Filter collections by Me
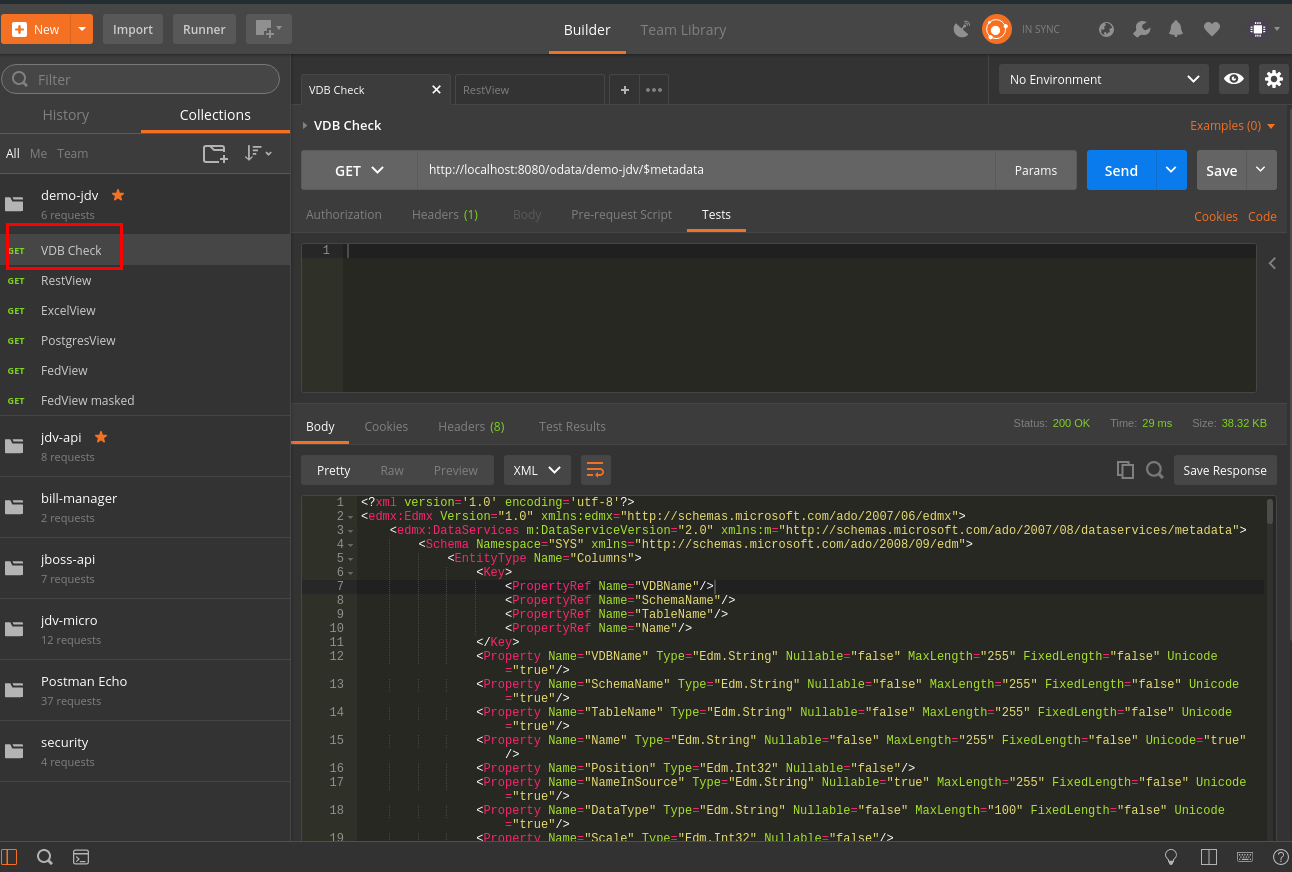Screen dimensions: 1292x872 (38, 154)
